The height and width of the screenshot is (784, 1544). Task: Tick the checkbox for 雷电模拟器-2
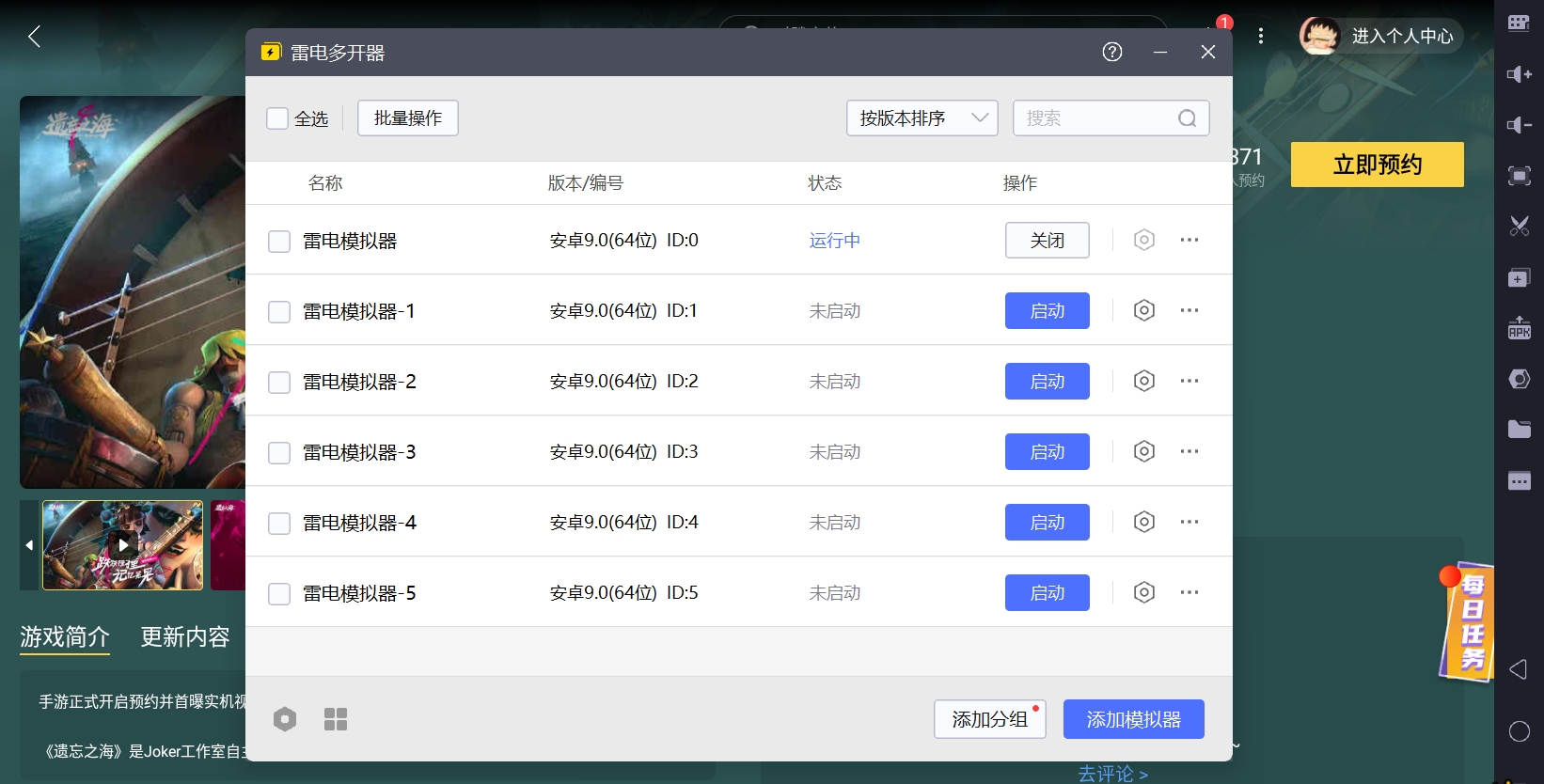(x=279, y=382)
